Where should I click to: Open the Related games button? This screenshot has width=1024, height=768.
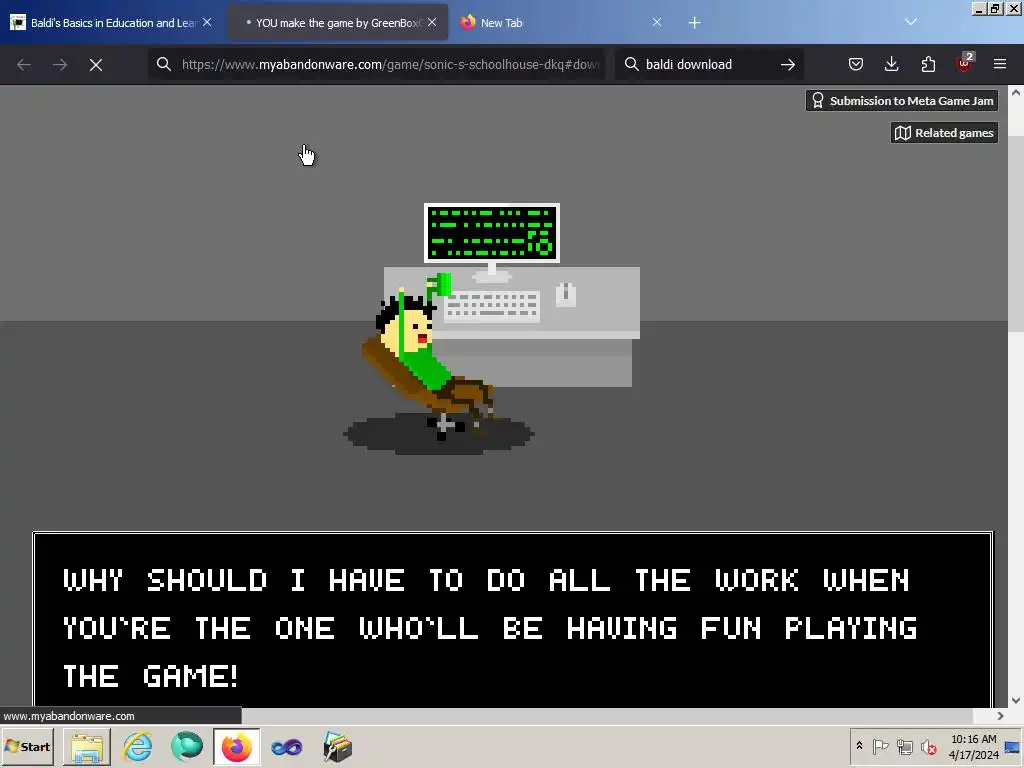pos(944,133)
